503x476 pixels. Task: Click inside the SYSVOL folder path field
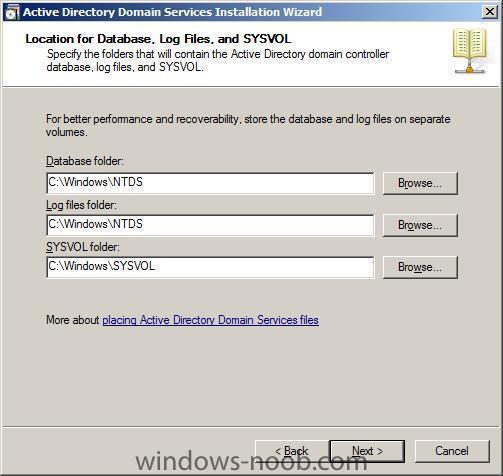(x=210, y=267)
